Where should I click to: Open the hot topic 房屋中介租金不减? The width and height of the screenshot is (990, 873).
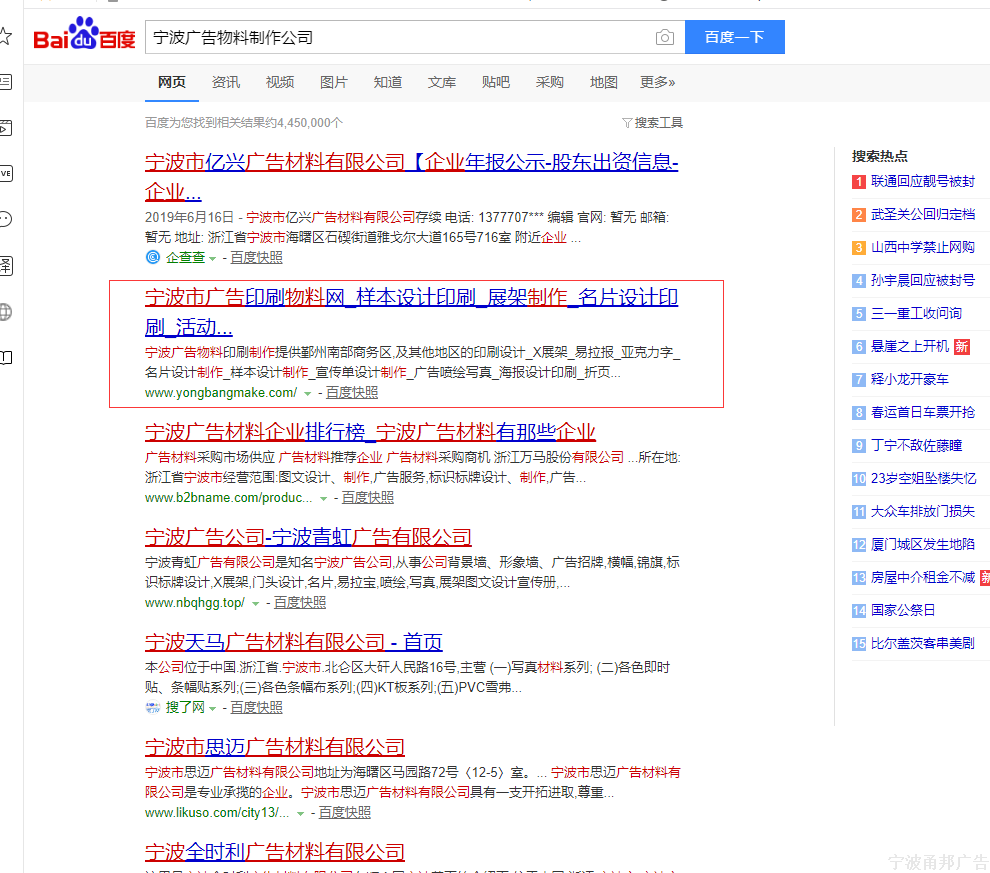923,578
